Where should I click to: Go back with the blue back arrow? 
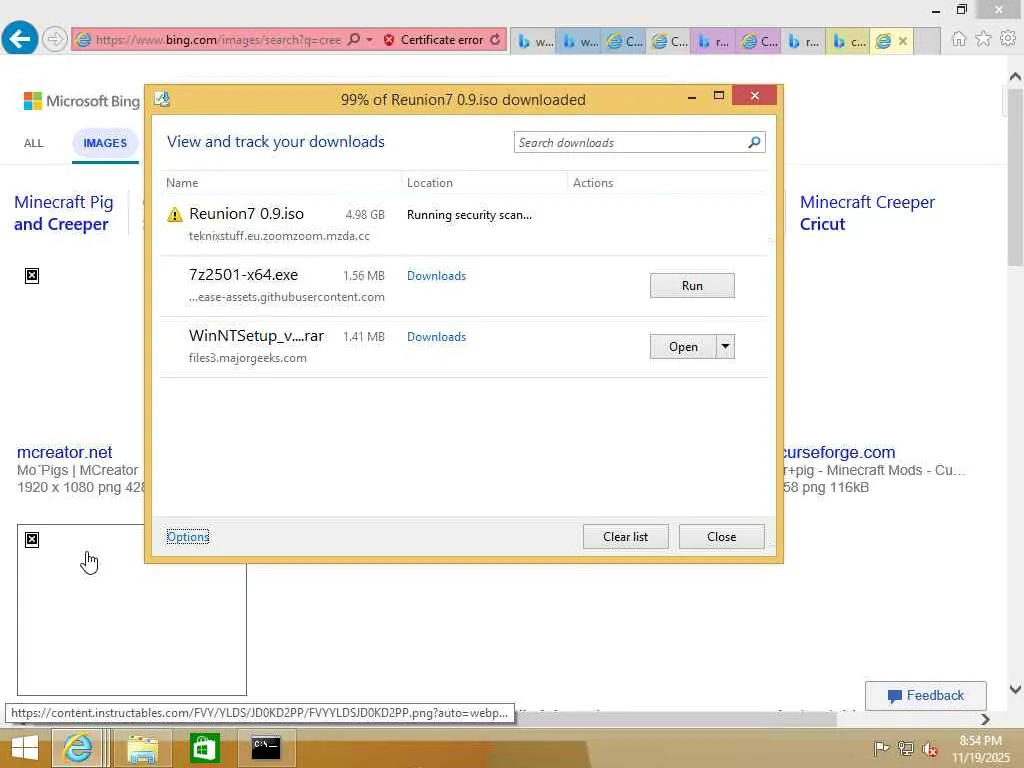pos(19,38)
